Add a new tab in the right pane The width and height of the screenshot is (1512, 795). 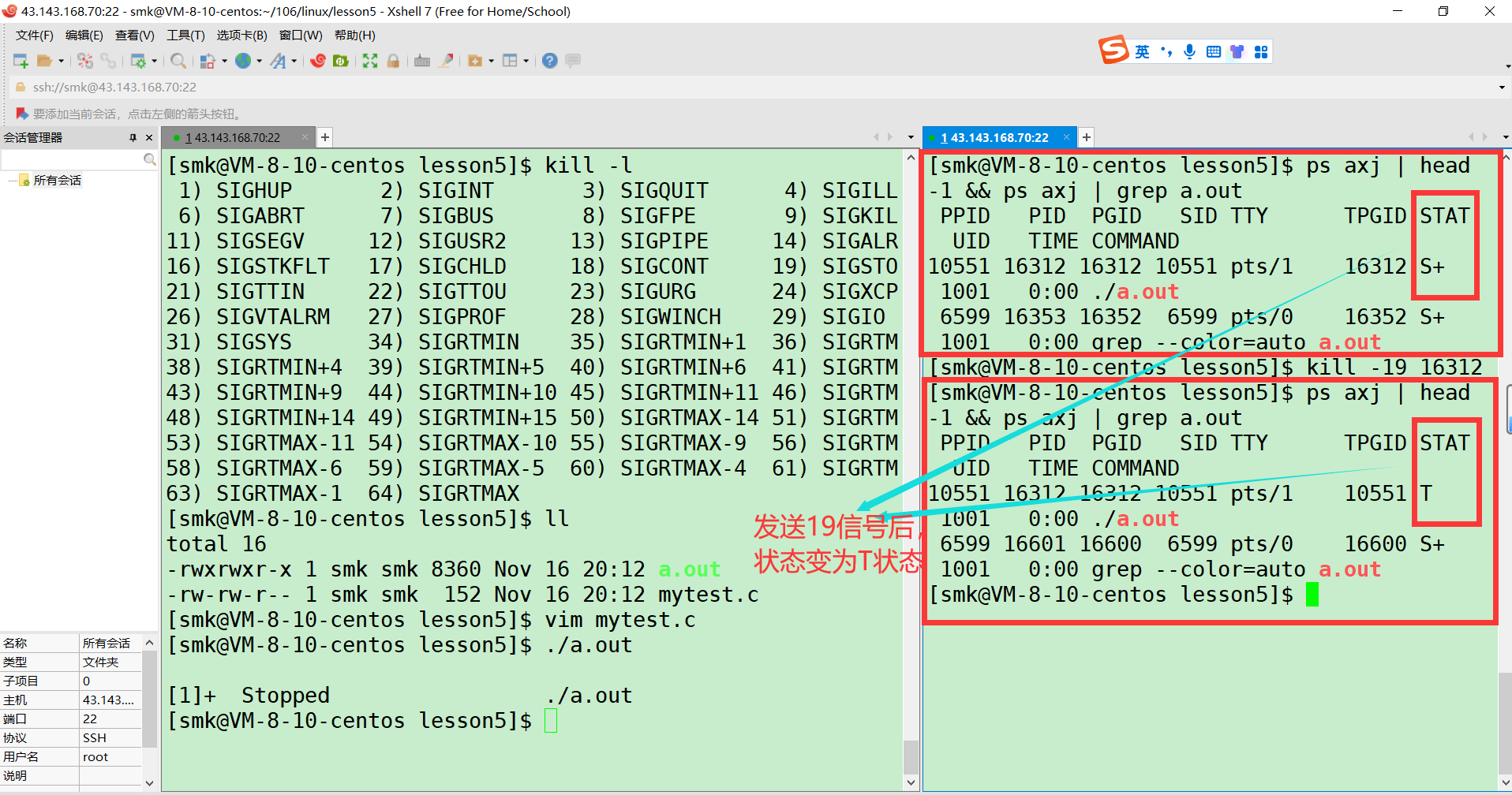[1087, 137]
